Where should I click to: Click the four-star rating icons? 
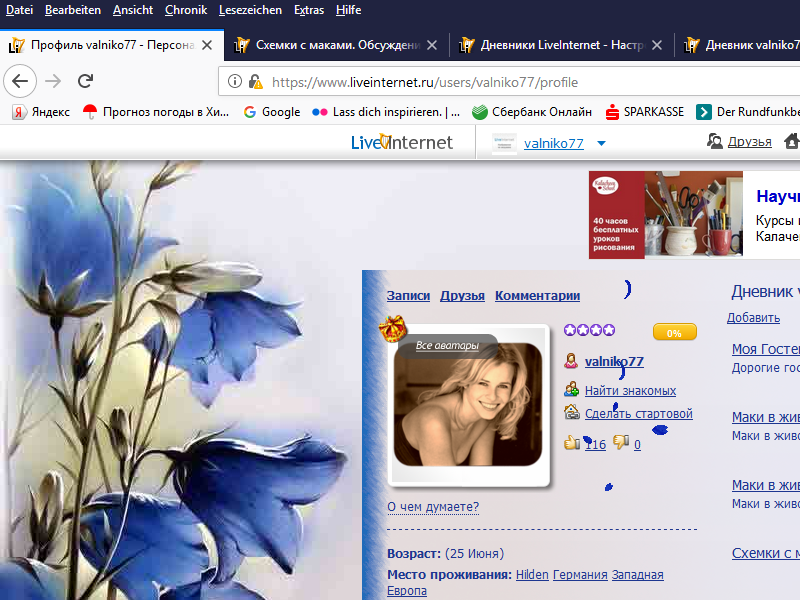589,330
